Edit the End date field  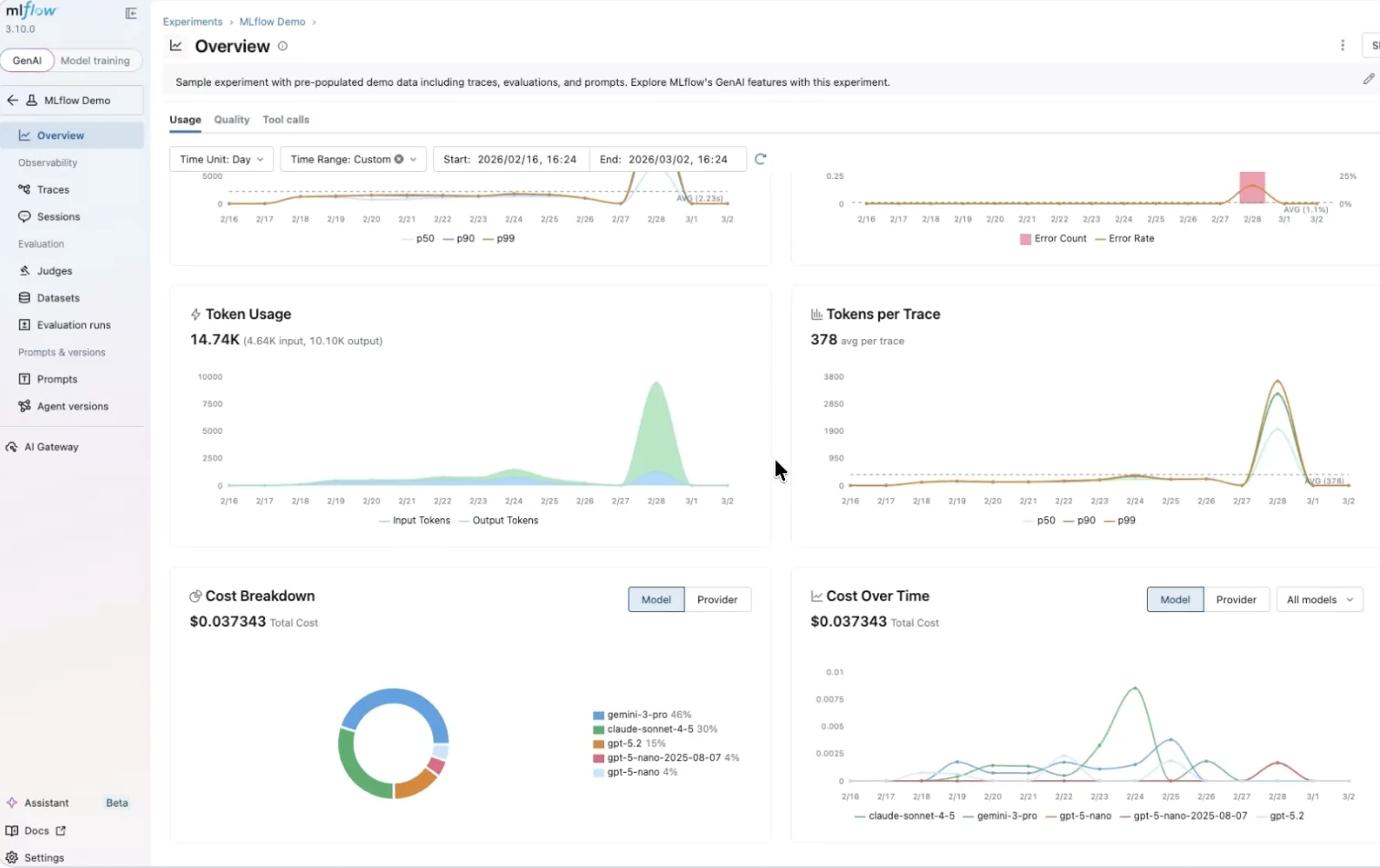pos(667,159)
